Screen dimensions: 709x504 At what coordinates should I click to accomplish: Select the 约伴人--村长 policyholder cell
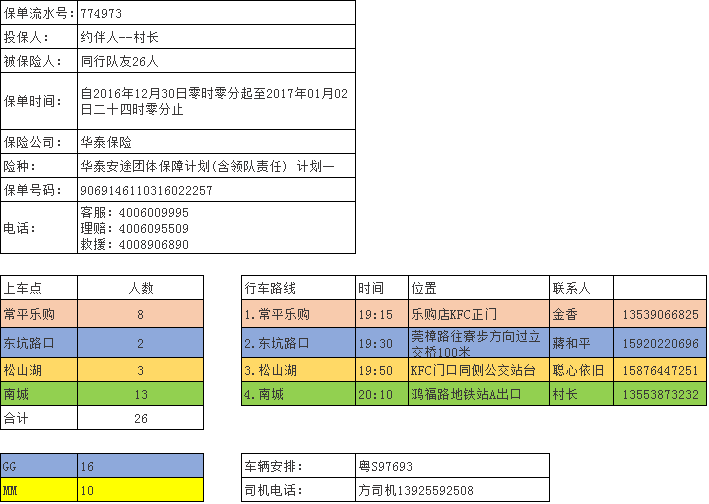[215, 37]
